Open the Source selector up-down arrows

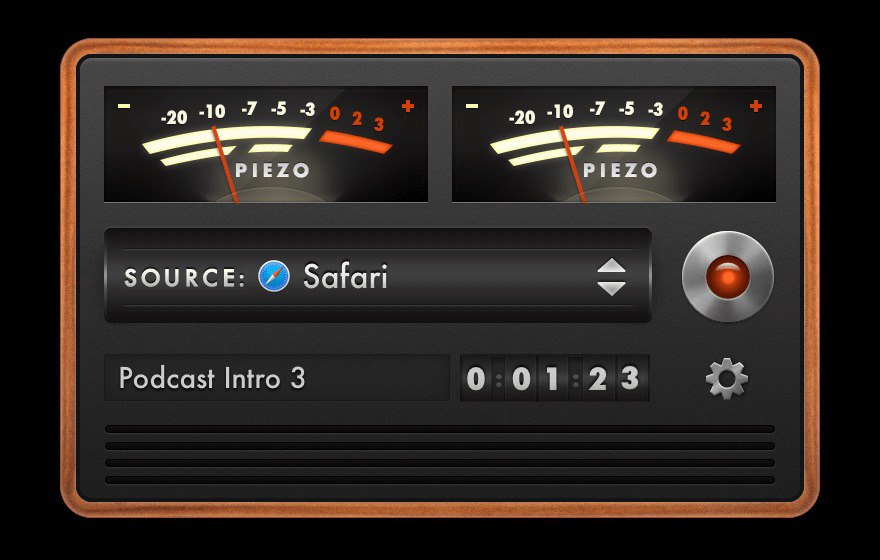612,277
